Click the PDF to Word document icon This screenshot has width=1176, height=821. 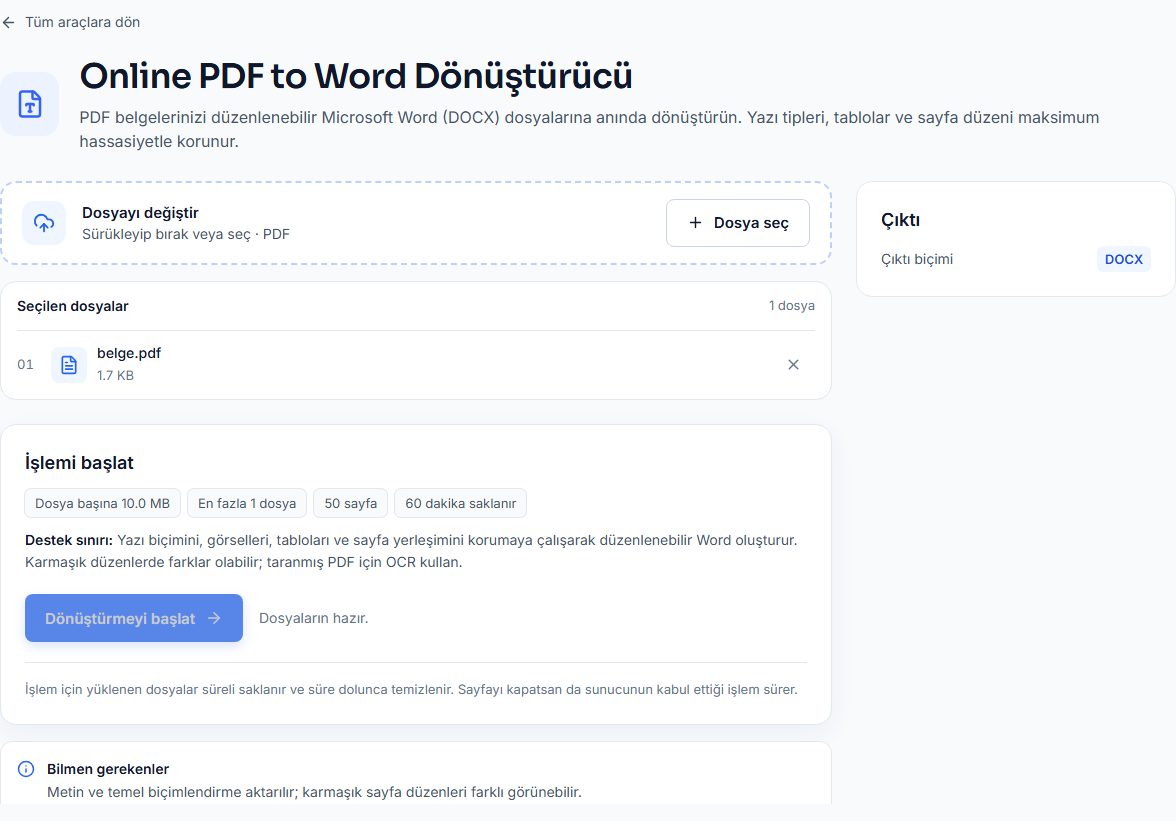point(30,104)
